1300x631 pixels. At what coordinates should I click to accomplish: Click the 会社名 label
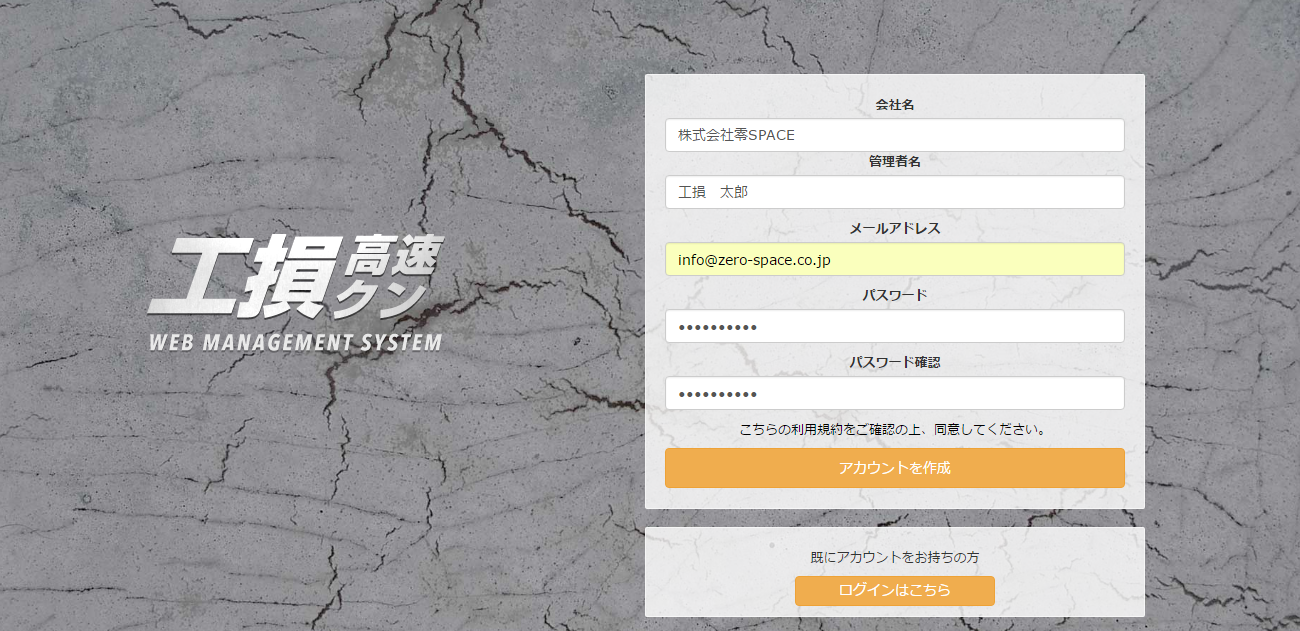pyautogui.click(x=895, y=104)
